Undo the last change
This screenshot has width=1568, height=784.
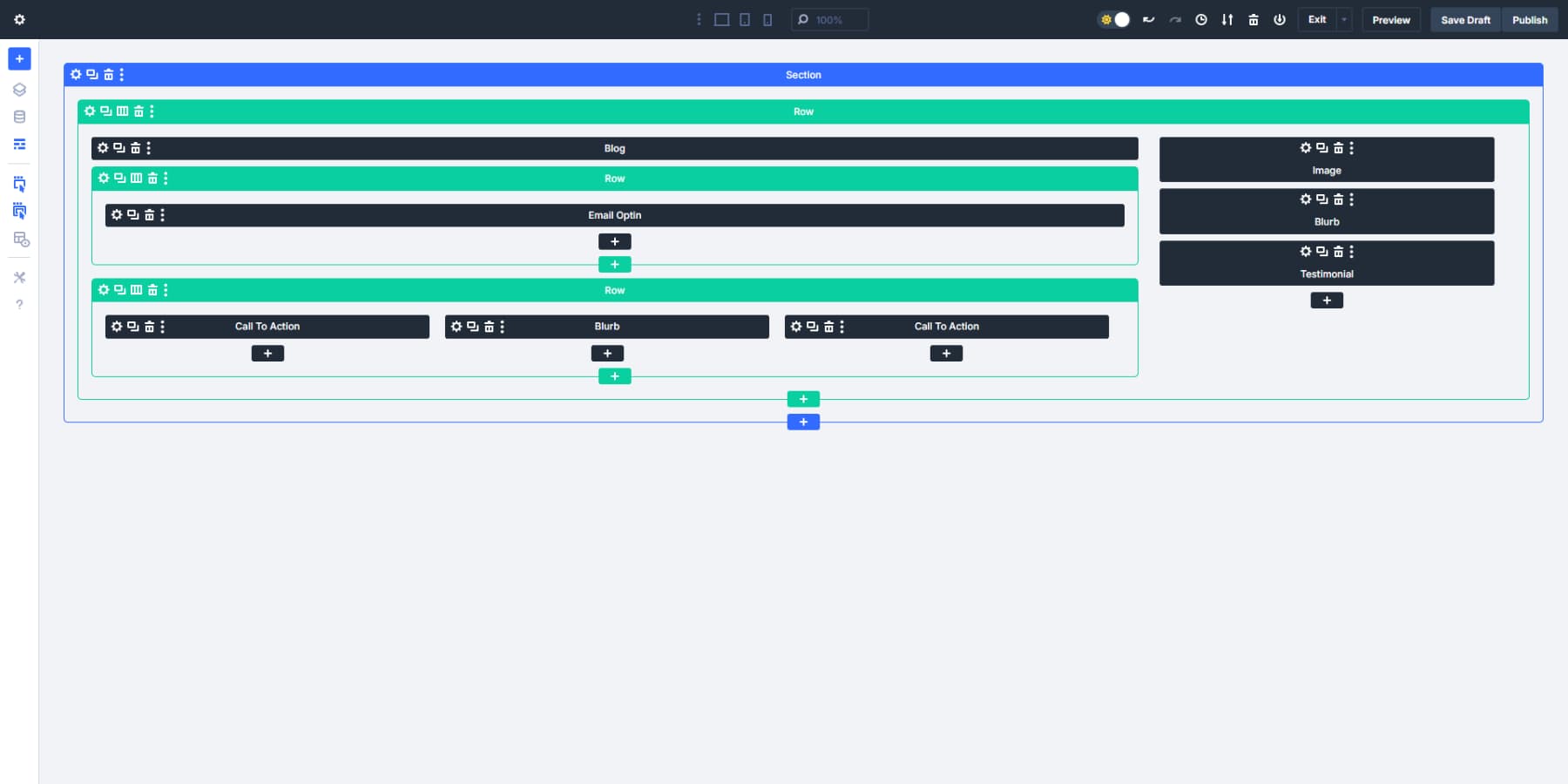click(x=1149, y=18)
